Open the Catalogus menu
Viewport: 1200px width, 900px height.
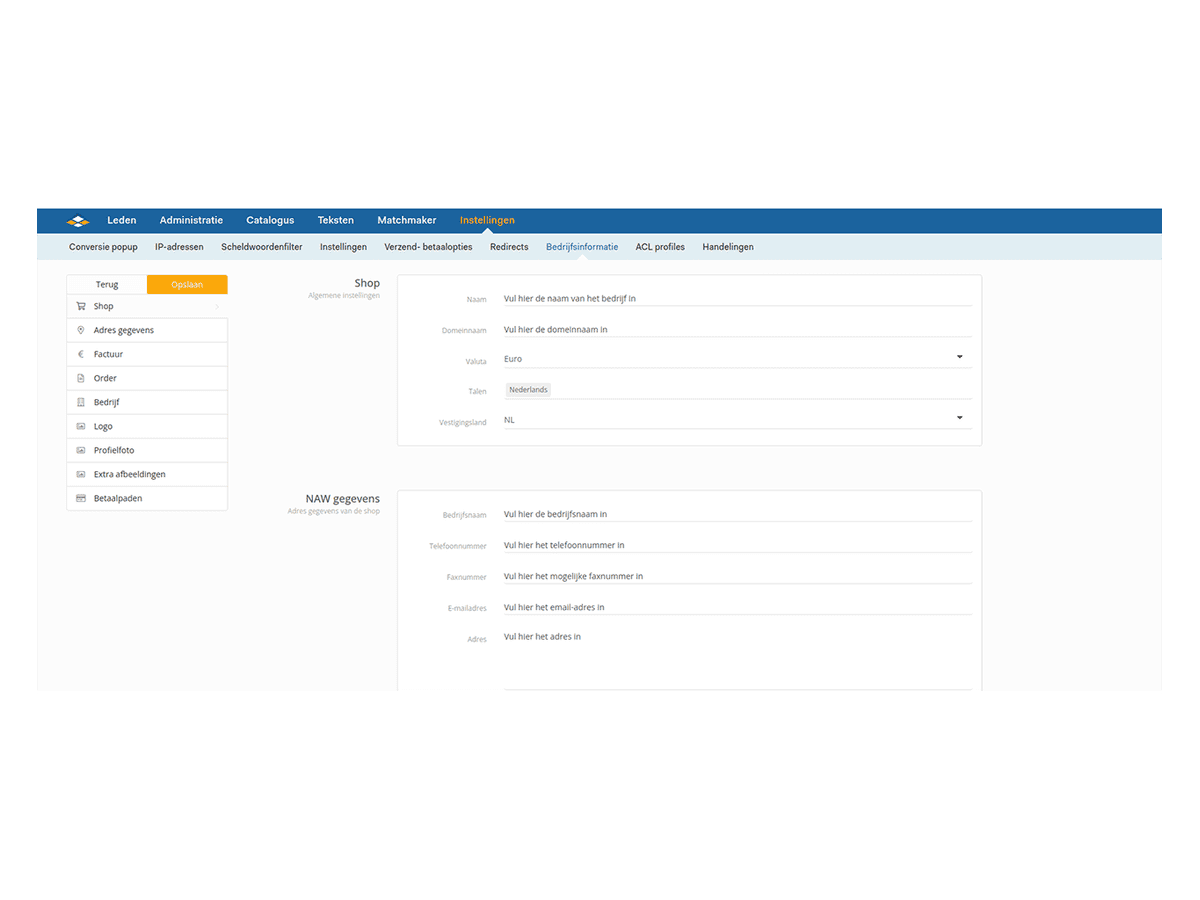pyautogui.click(x=270, y=221)
